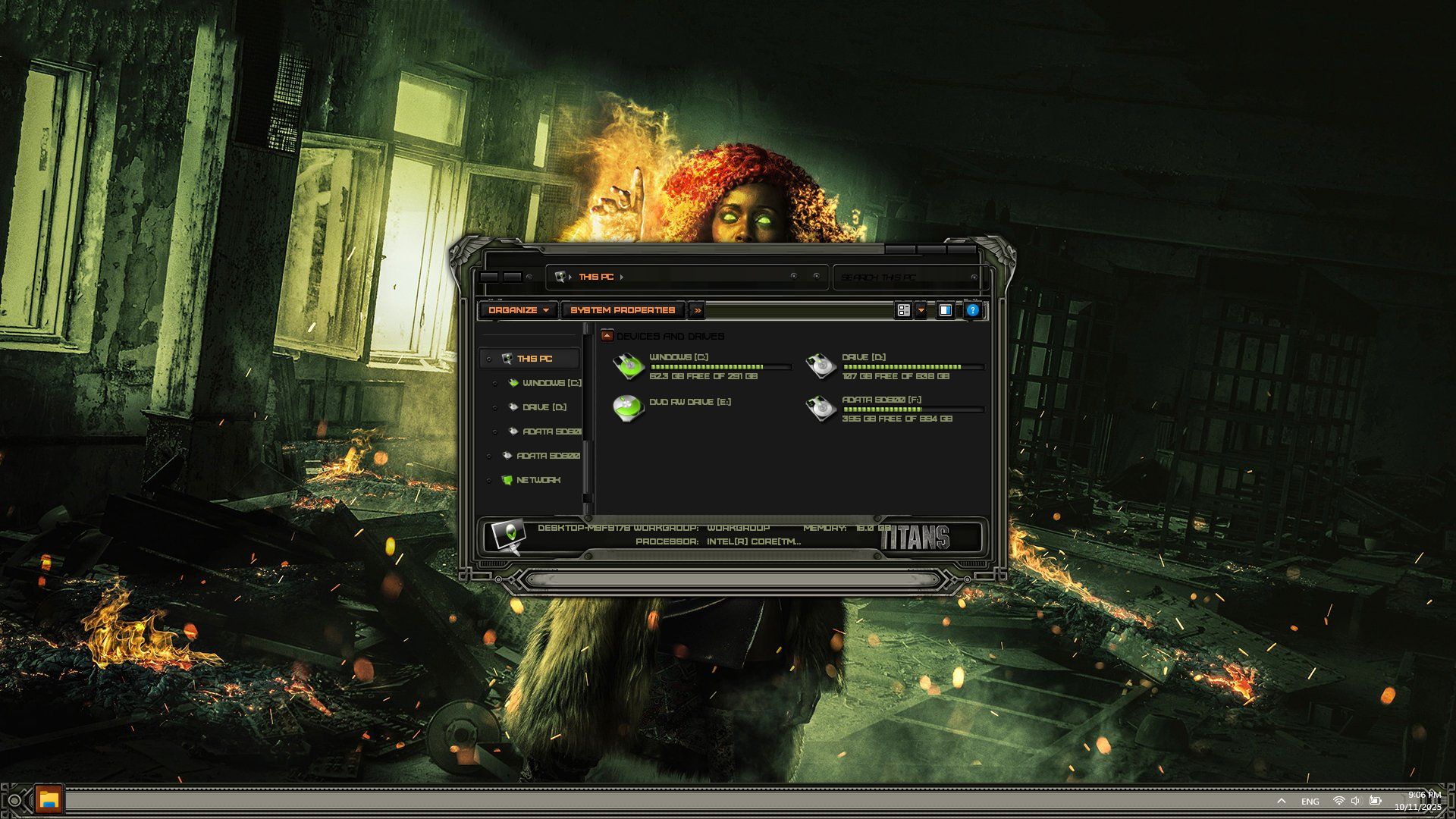1456x819 pixels.
Task: Collapse the Devices and Drives group
Action: (x=607, y=336)
